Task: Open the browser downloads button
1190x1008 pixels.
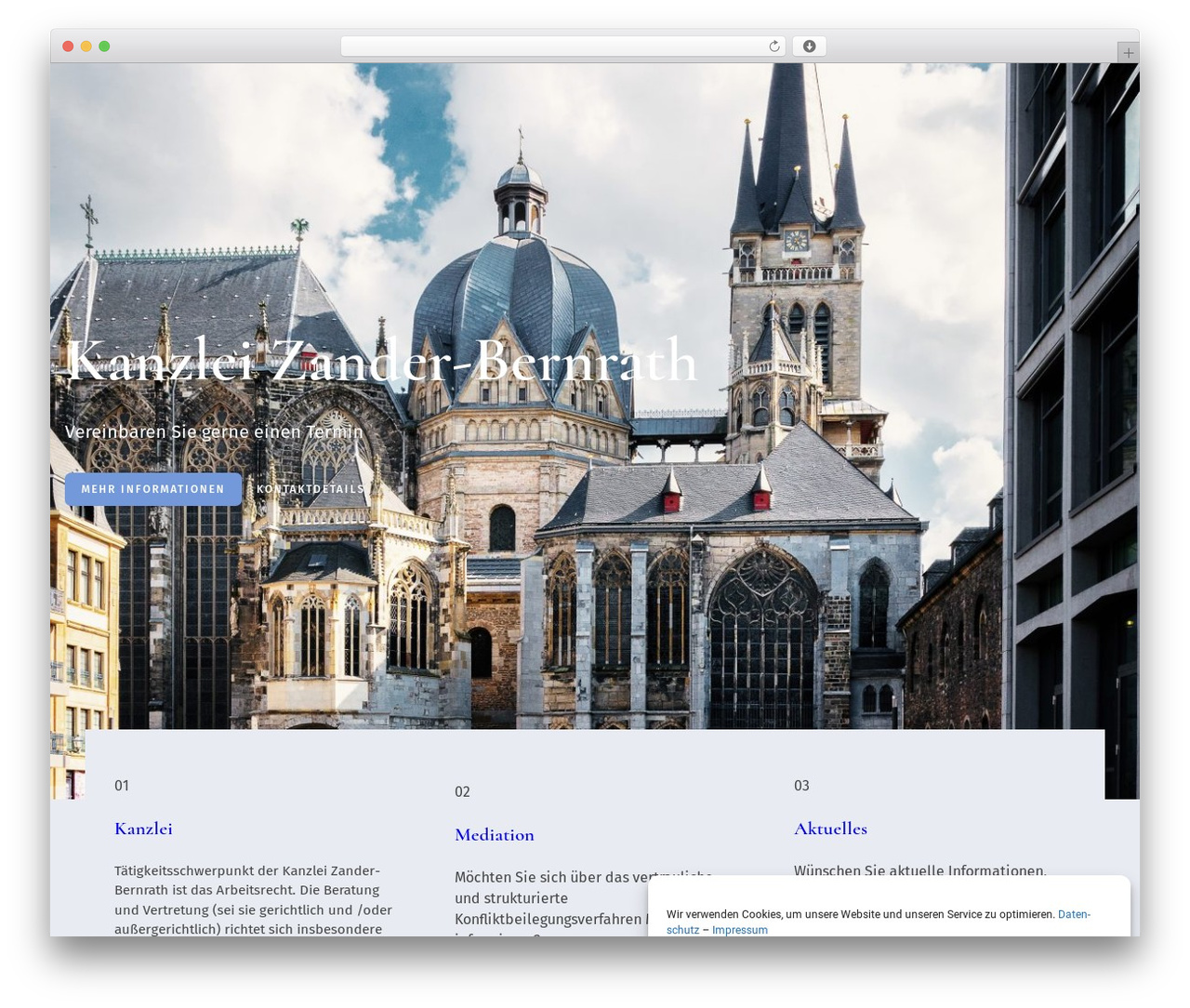Action: 809,46
